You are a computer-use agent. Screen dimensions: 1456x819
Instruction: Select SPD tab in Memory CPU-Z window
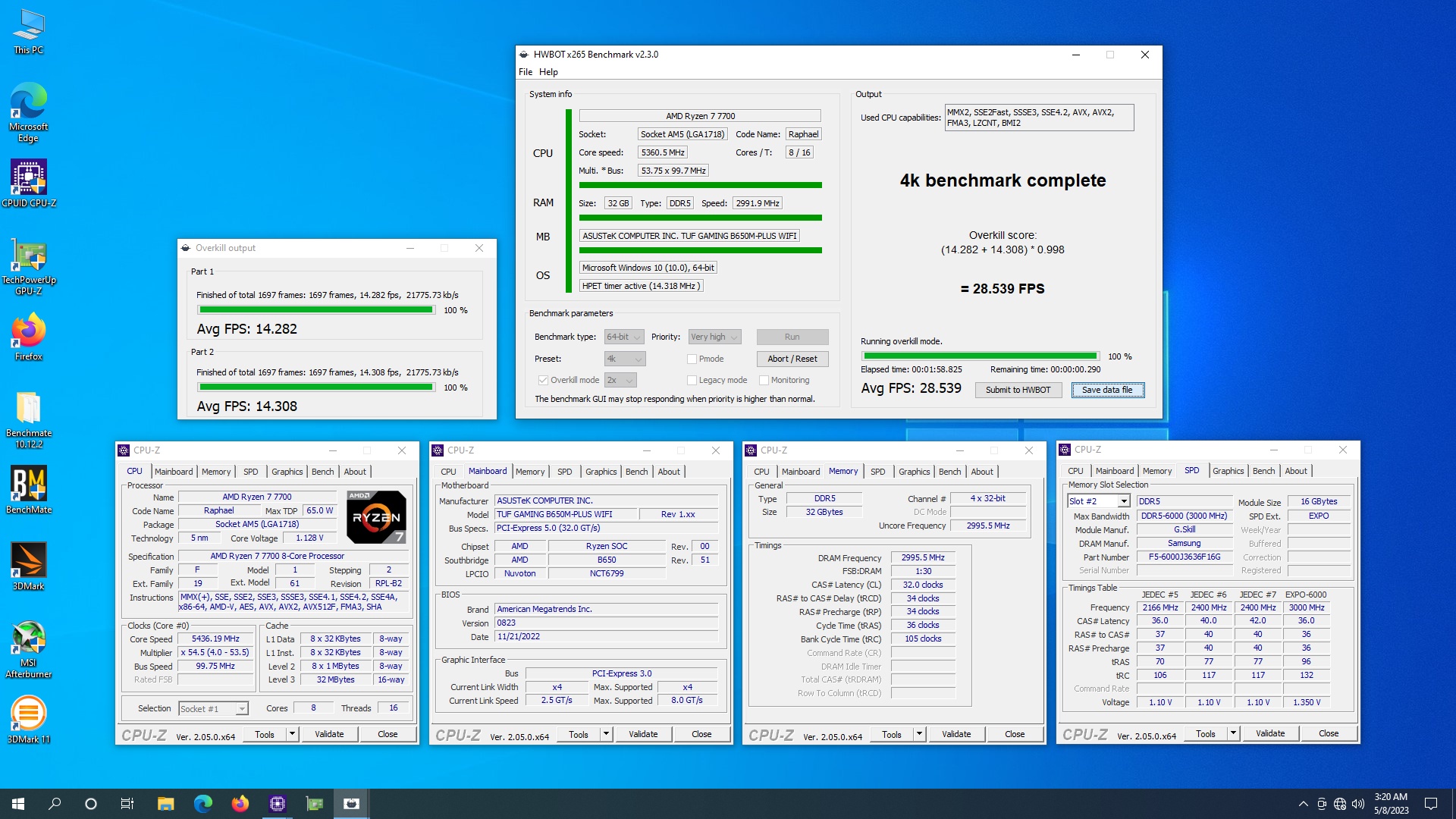tap(877, 472)
